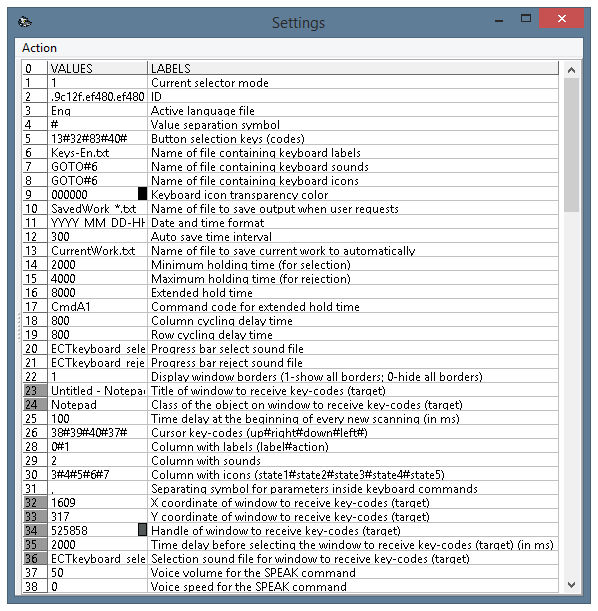598x611 pixels.
Task: Select the 'Keys-En.txt' value cell
Action: (x=97, y=152)
